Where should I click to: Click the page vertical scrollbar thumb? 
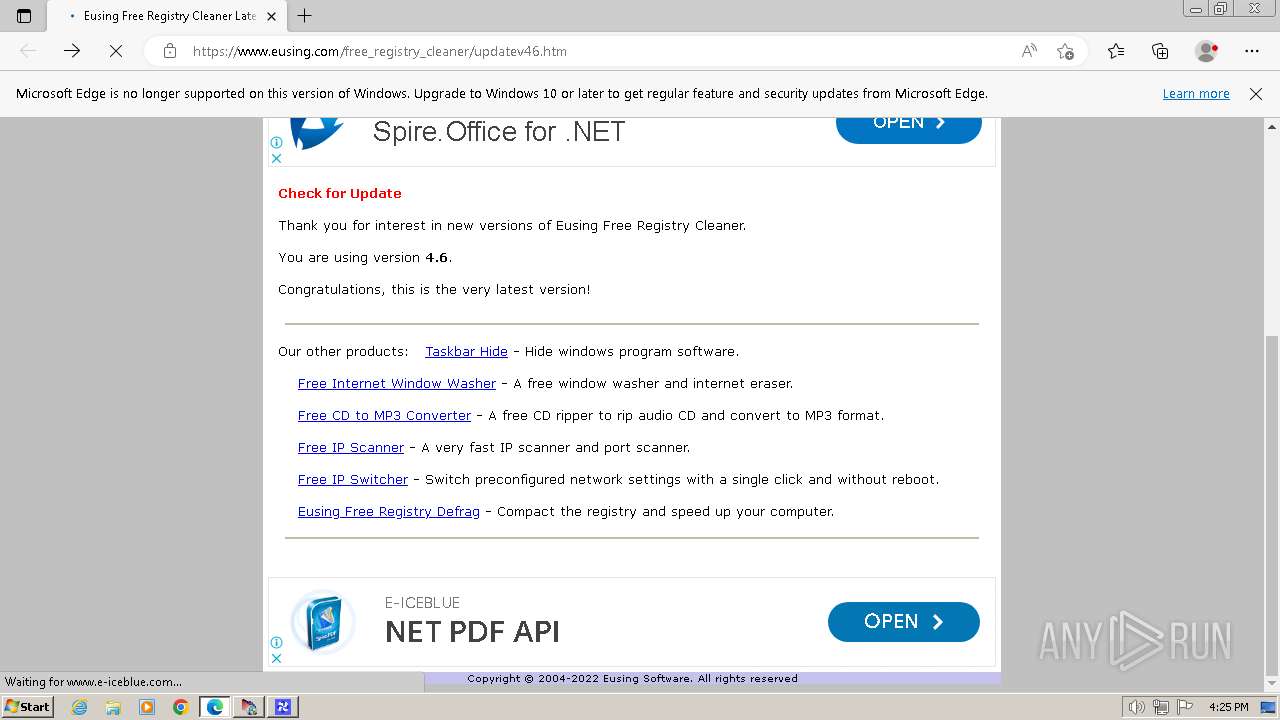(x=1272, y=505)
